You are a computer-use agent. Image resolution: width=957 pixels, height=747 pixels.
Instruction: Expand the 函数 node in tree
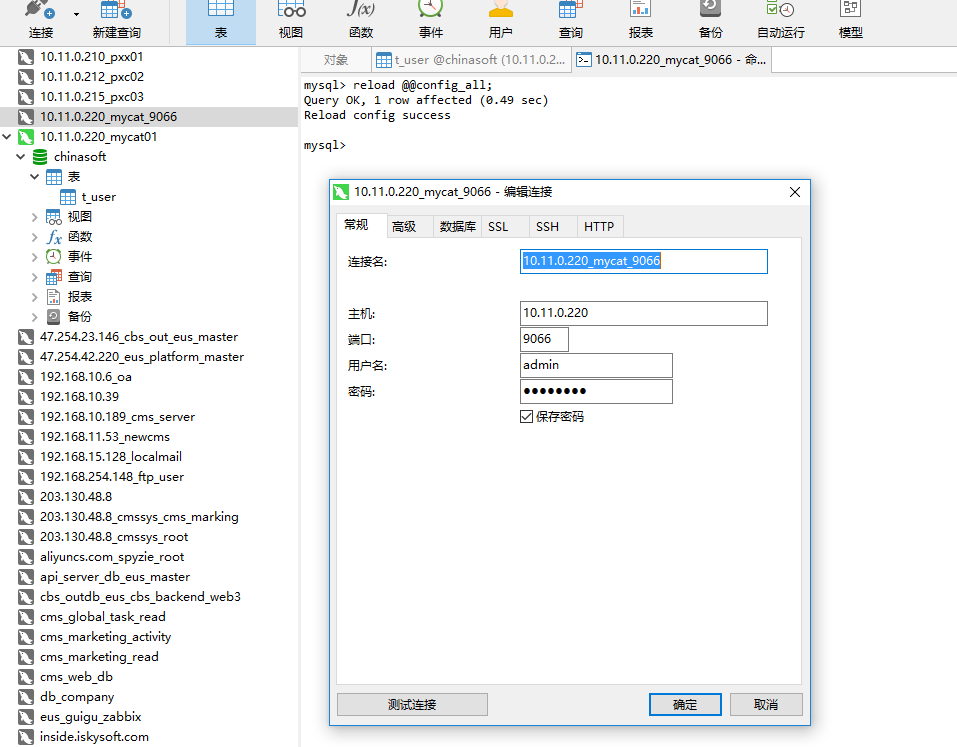pos(35,237)
